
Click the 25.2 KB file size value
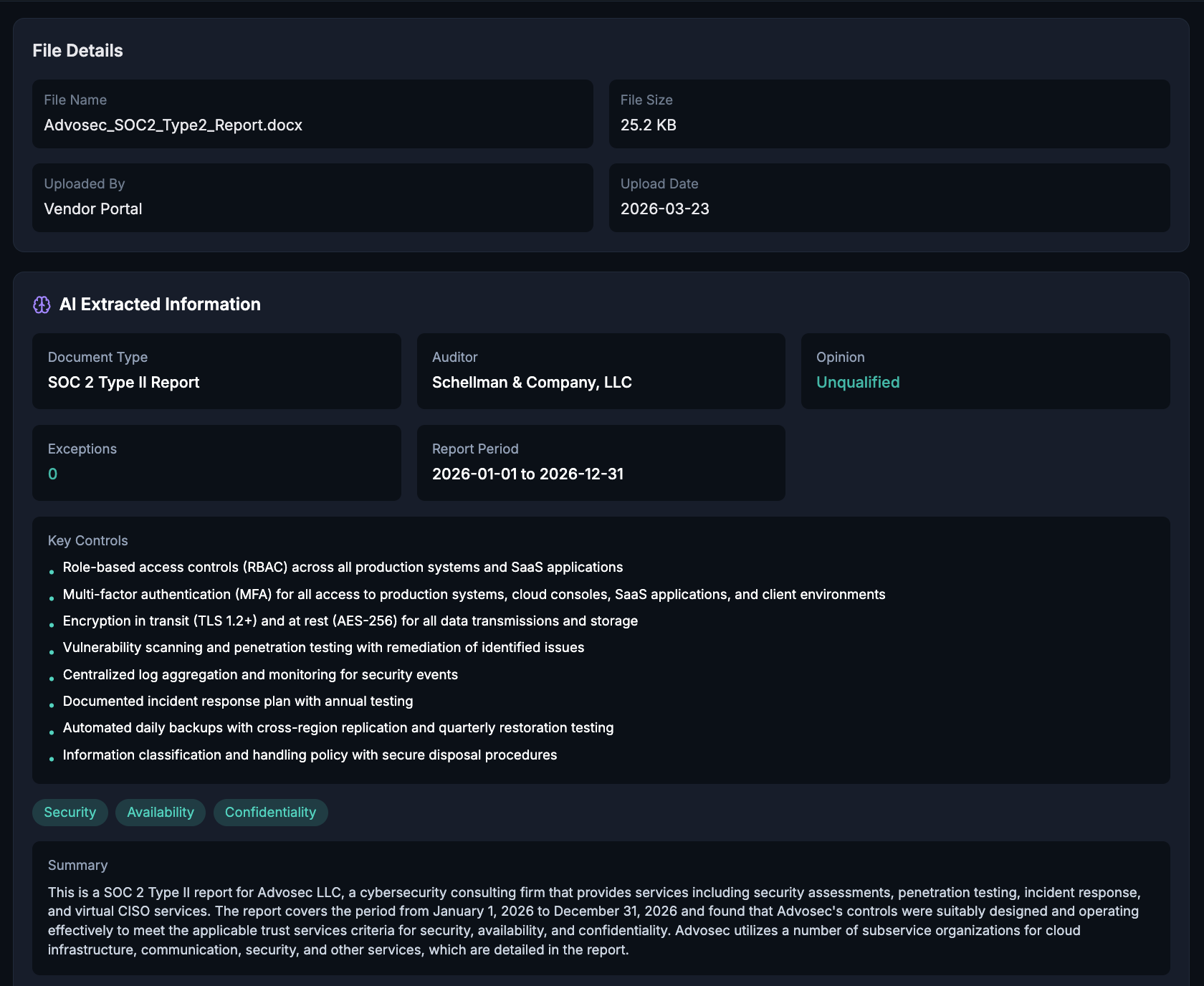(x=648, y=125)
